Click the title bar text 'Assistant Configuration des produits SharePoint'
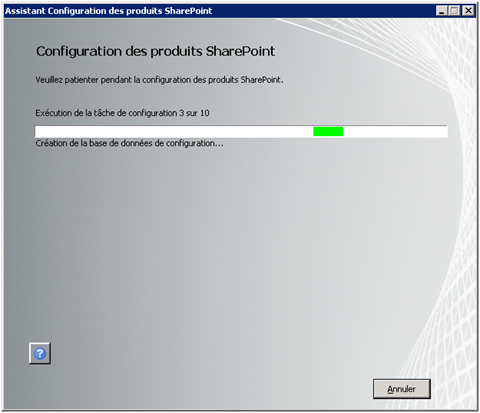 click(109, 11)
